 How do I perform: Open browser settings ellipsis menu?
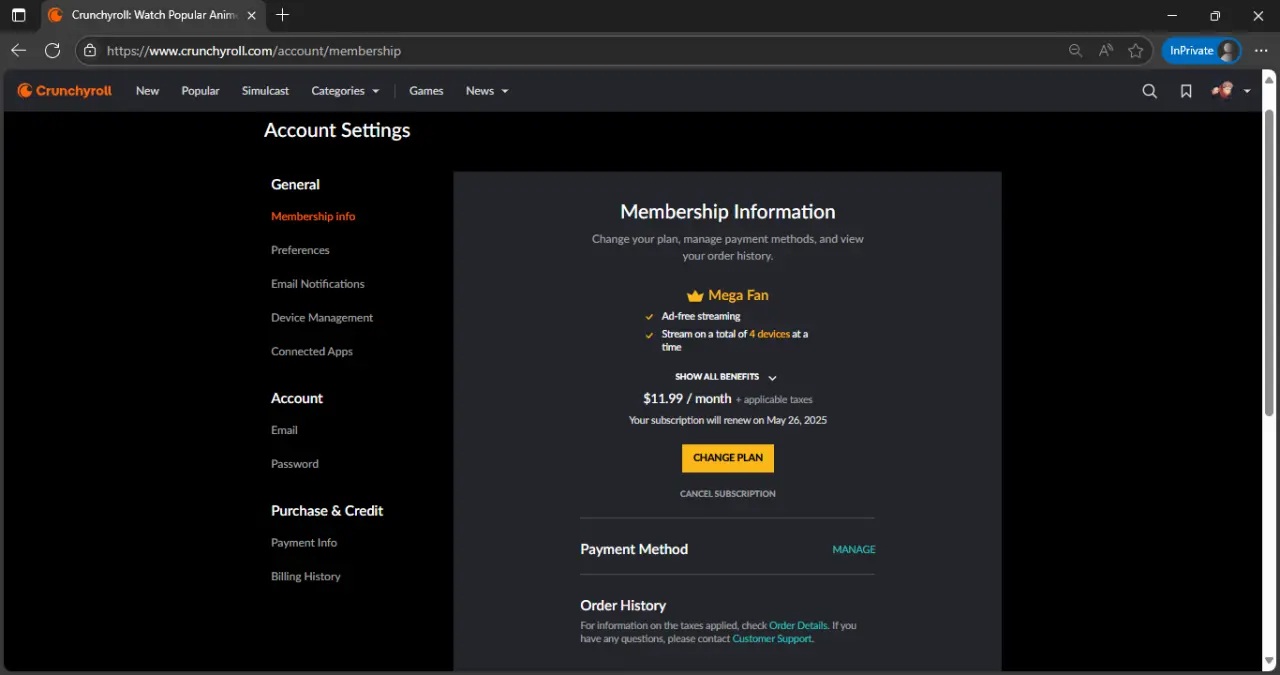click(1260, 50)
